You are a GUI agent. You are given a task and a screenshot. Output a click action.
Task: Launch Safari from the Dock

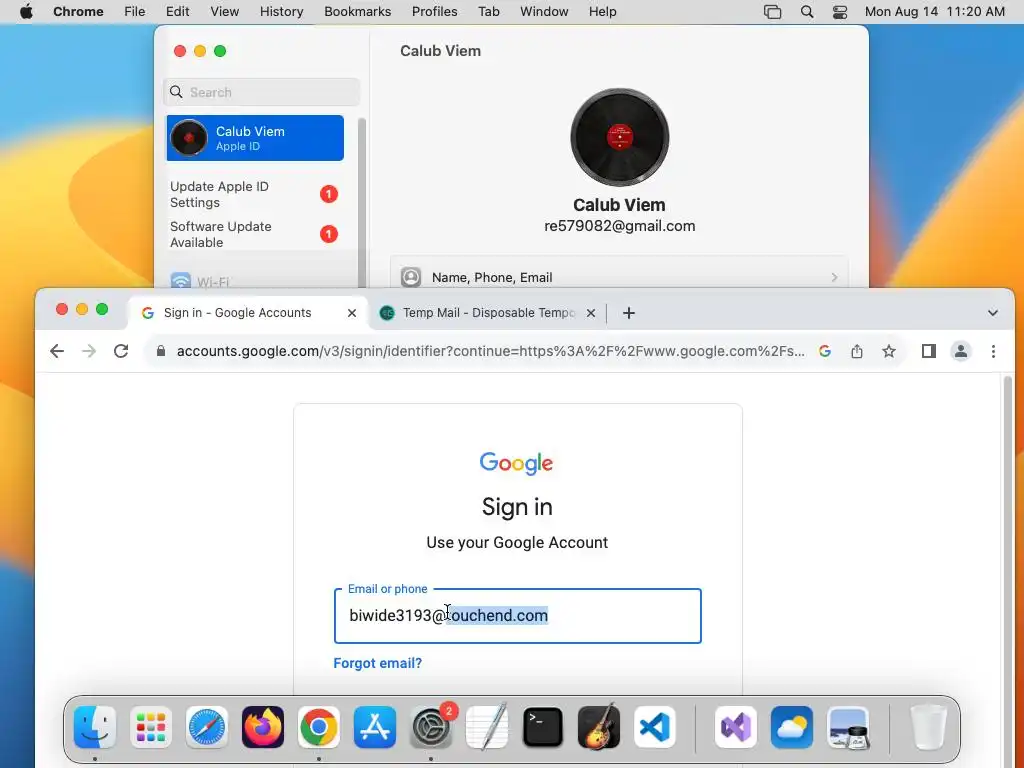(x=207, y=727)
